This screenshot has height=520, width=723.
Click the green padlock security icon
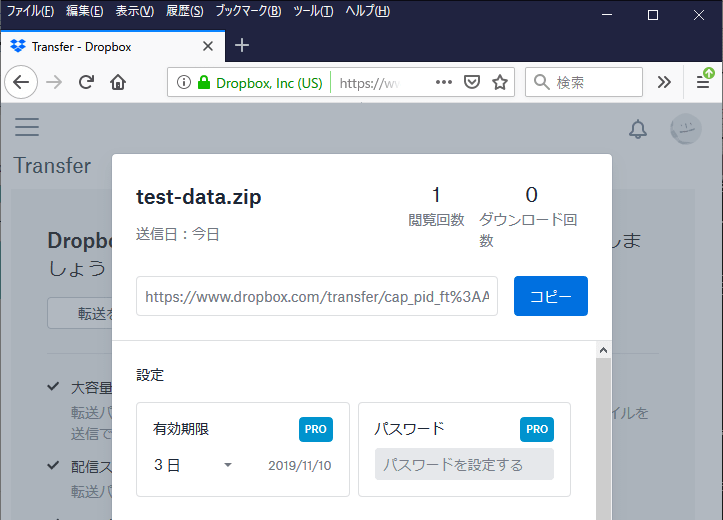203,82
